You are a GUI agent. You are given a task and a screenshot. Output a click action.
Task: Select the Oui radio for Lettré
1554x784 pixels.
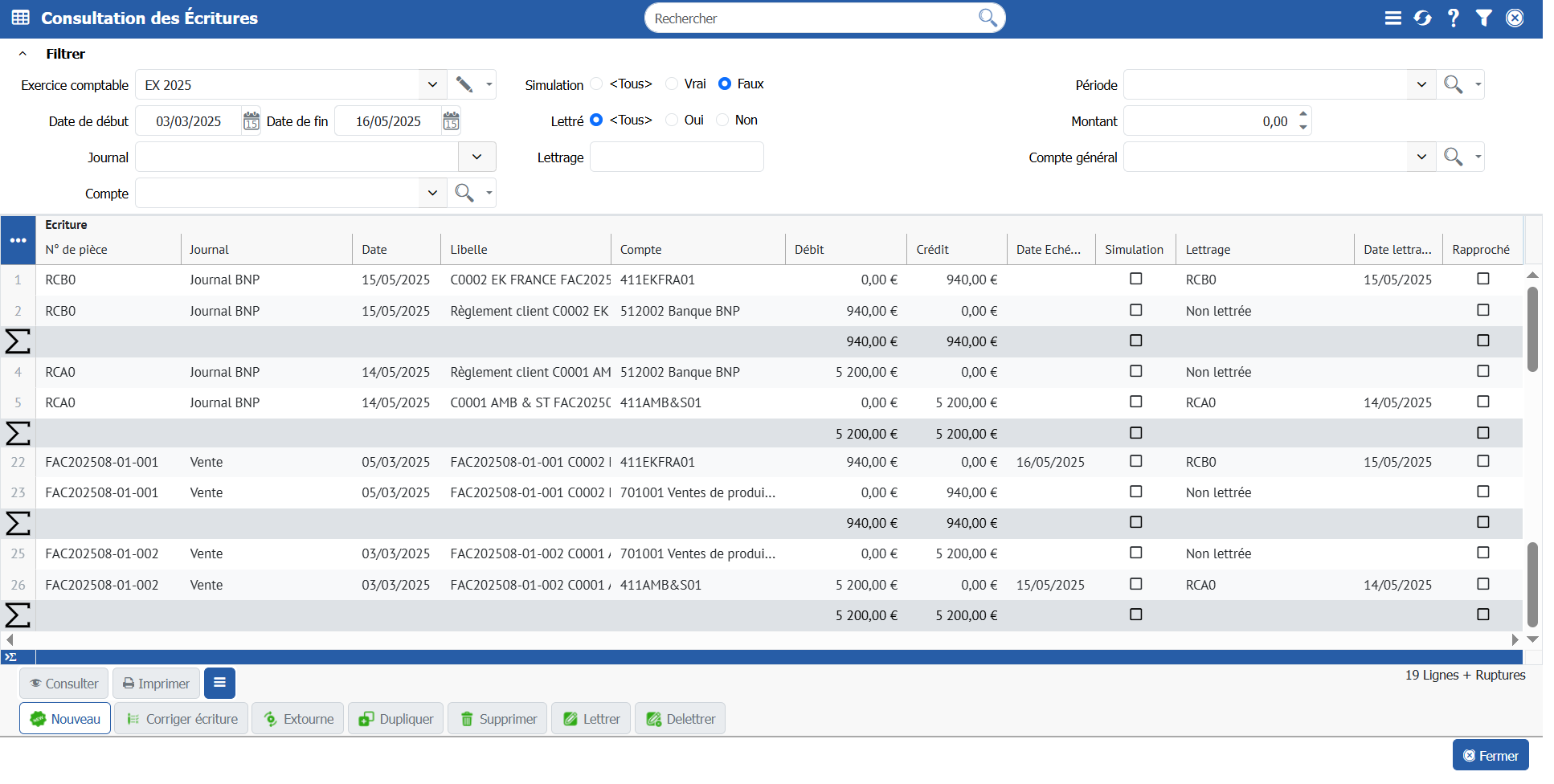click(672, 120)
